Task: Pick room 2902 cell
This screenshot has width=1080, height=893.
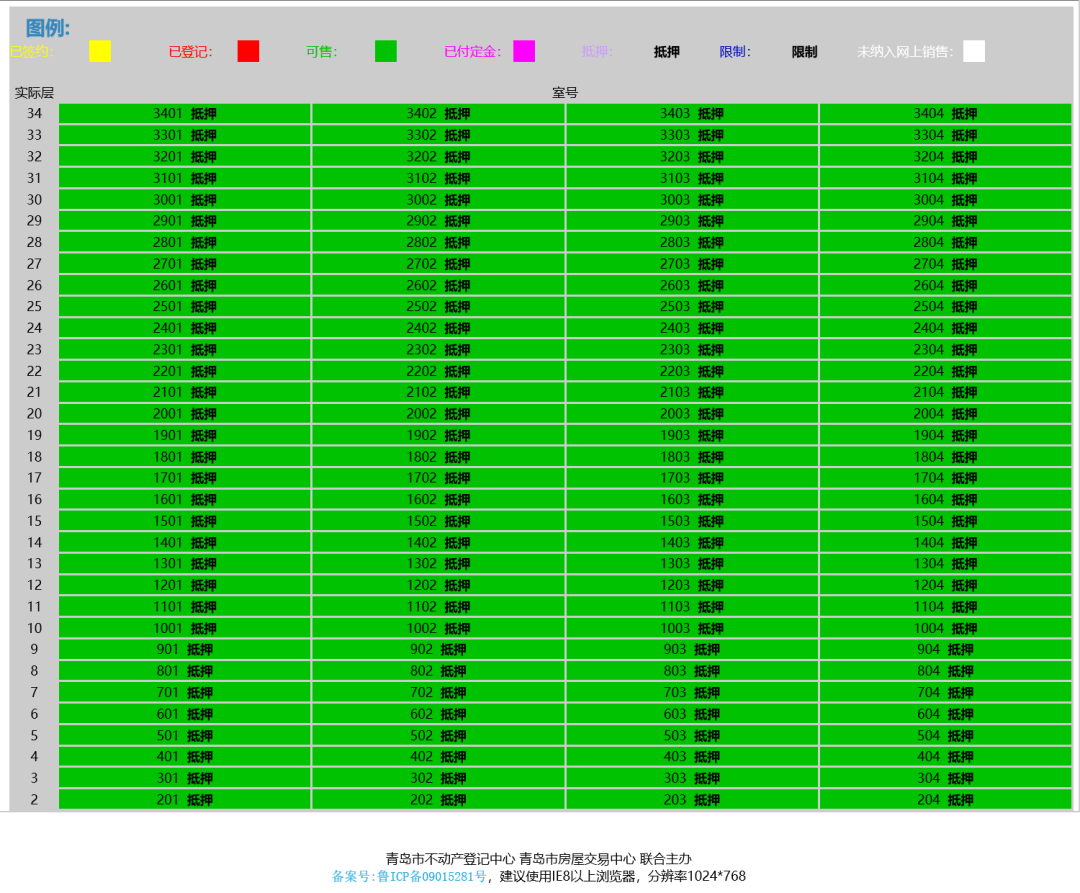Action: pos(438,221)
